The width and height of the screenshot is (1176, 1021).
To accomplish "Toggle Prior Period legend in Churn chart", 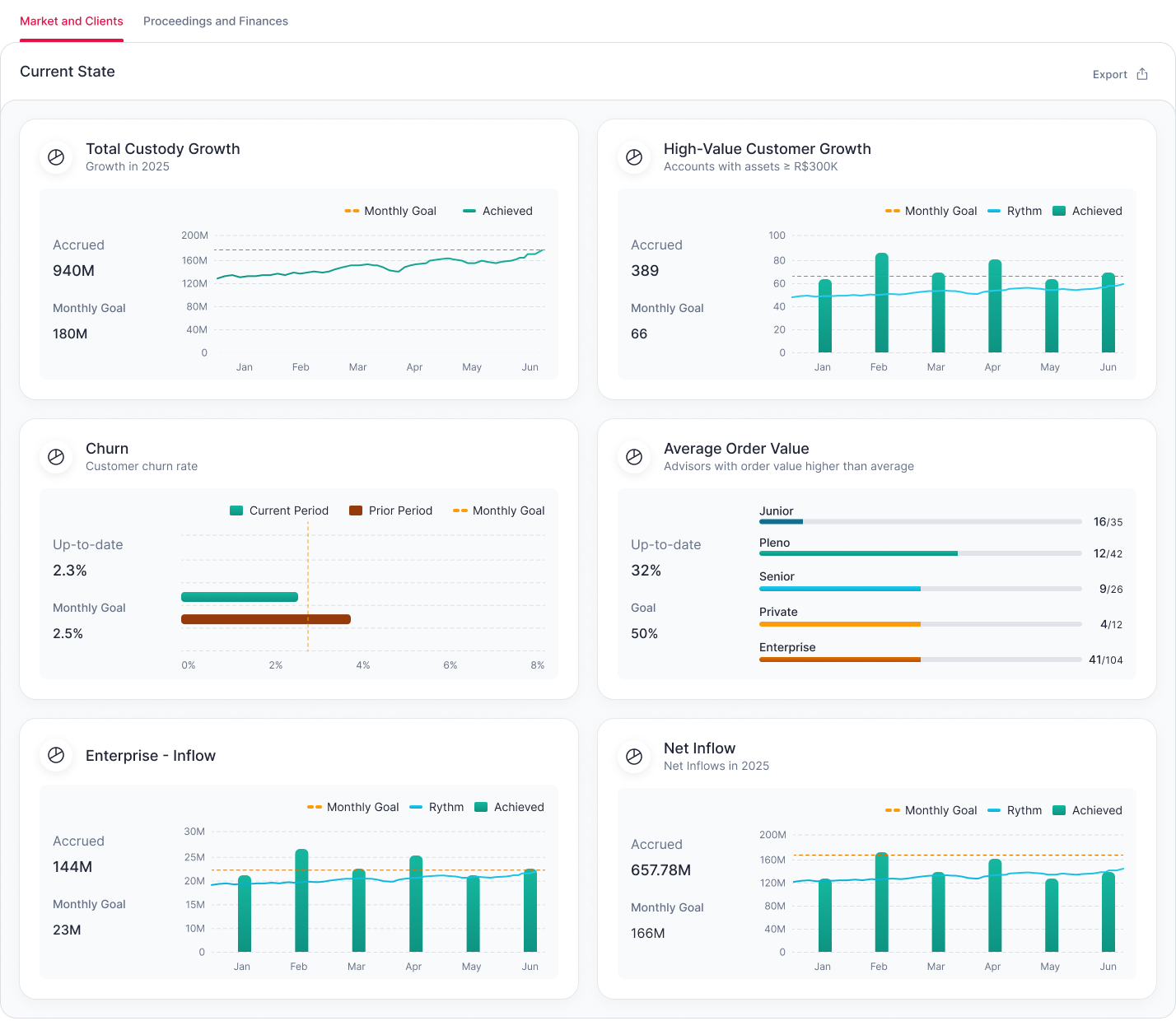I will [390, 510].
